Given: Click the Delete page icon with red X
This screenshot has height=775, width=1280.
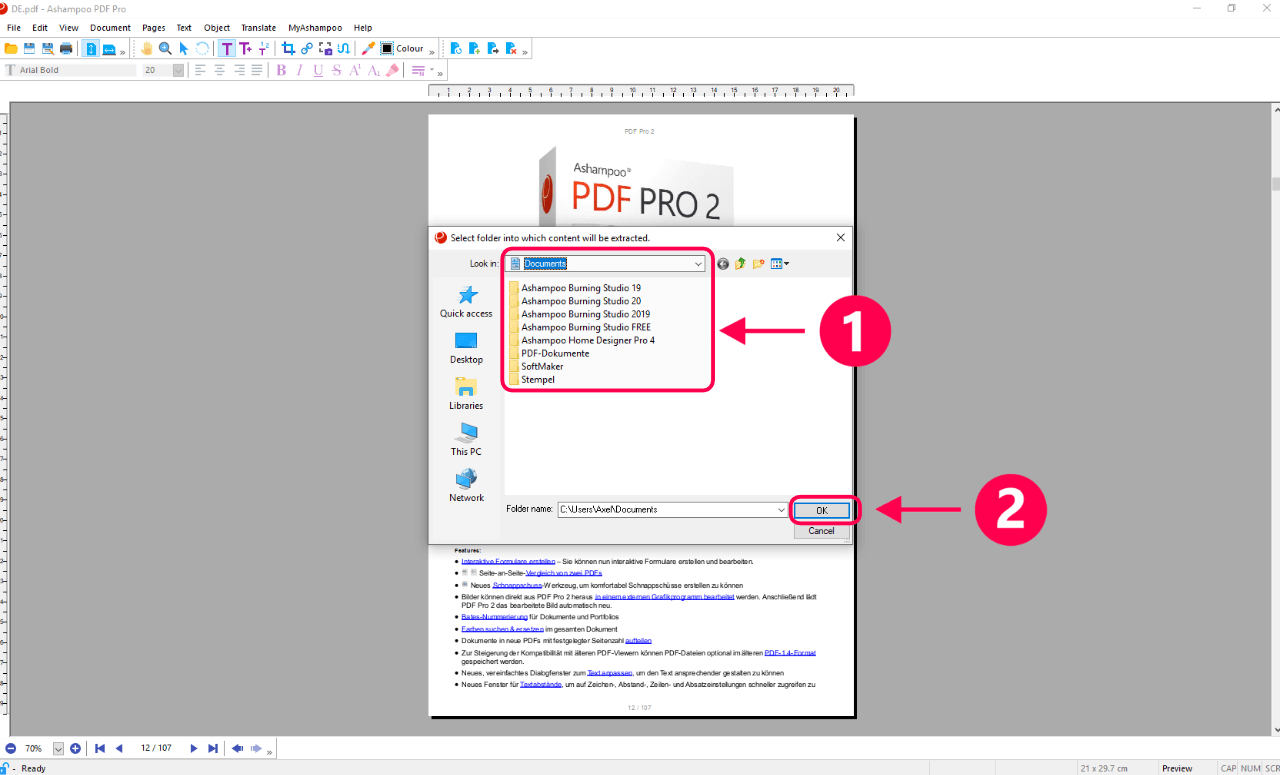Looking at the screenshot, I should pyautogui.click(x=510, y=48).
